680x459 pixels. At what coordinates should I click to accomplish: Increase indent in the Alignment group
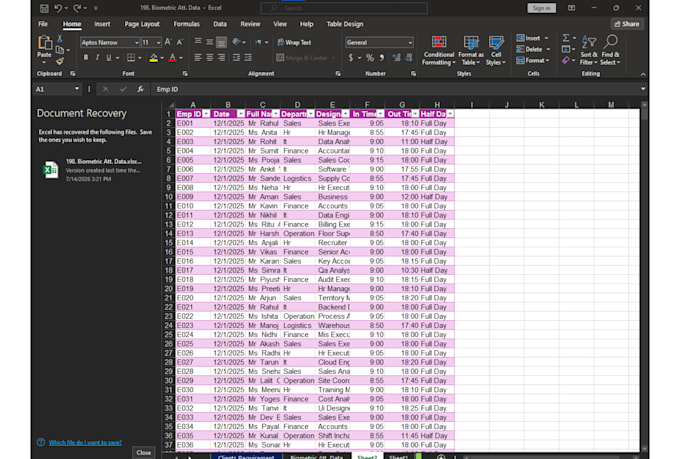tap(248, 57)
